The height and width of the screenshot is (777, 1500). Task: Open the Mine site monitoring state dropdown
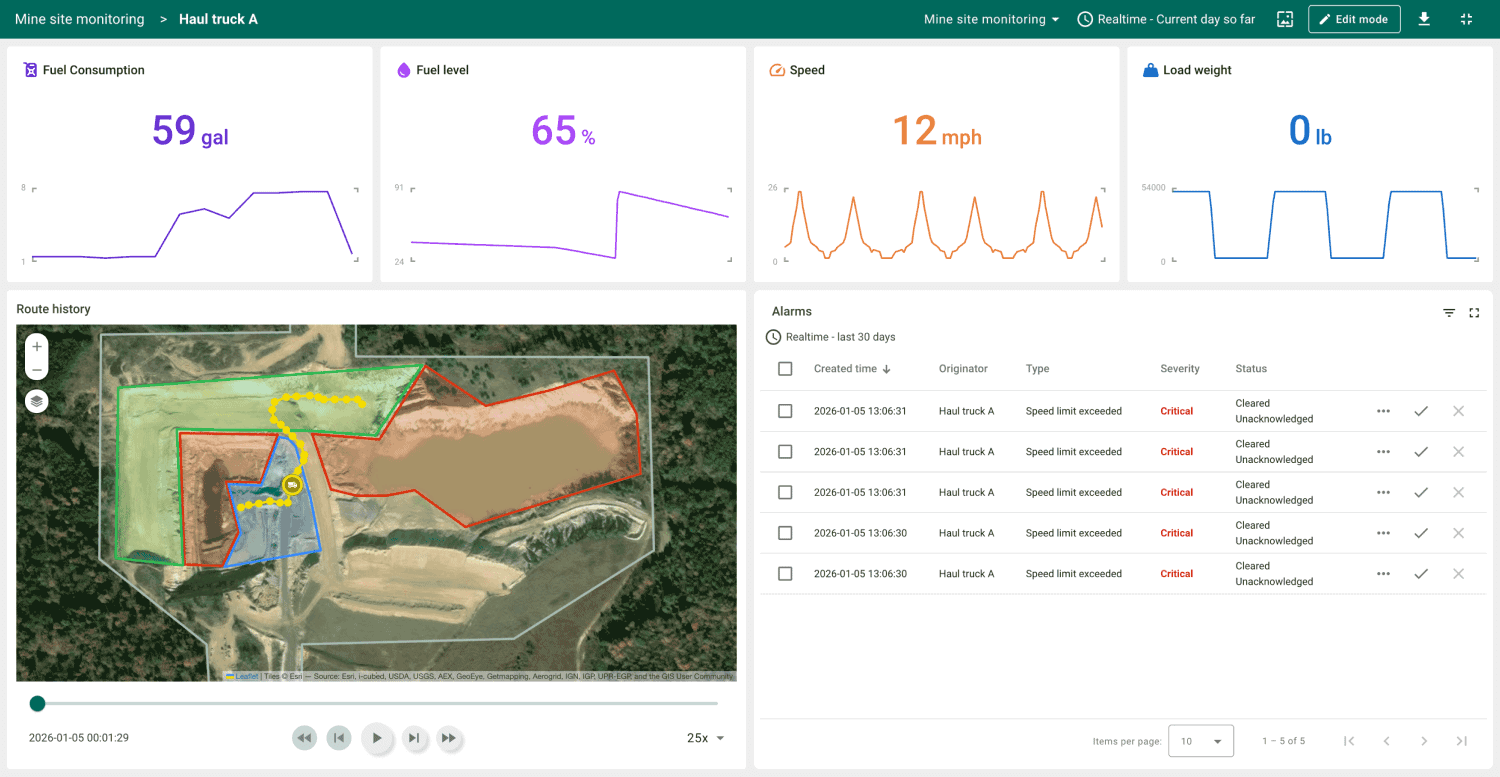[x=991, y=19]
